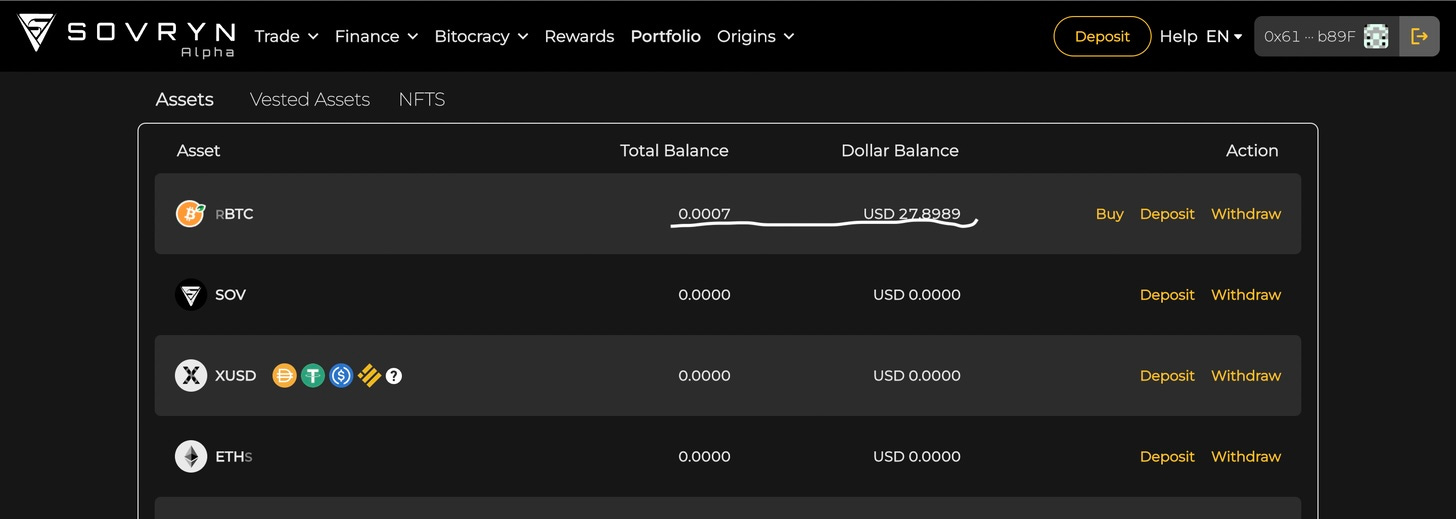The height and width of the screenshot is (519, 1456).
Task: Open the Bitocracy dropdown
Action: click(x=481, y=36)
